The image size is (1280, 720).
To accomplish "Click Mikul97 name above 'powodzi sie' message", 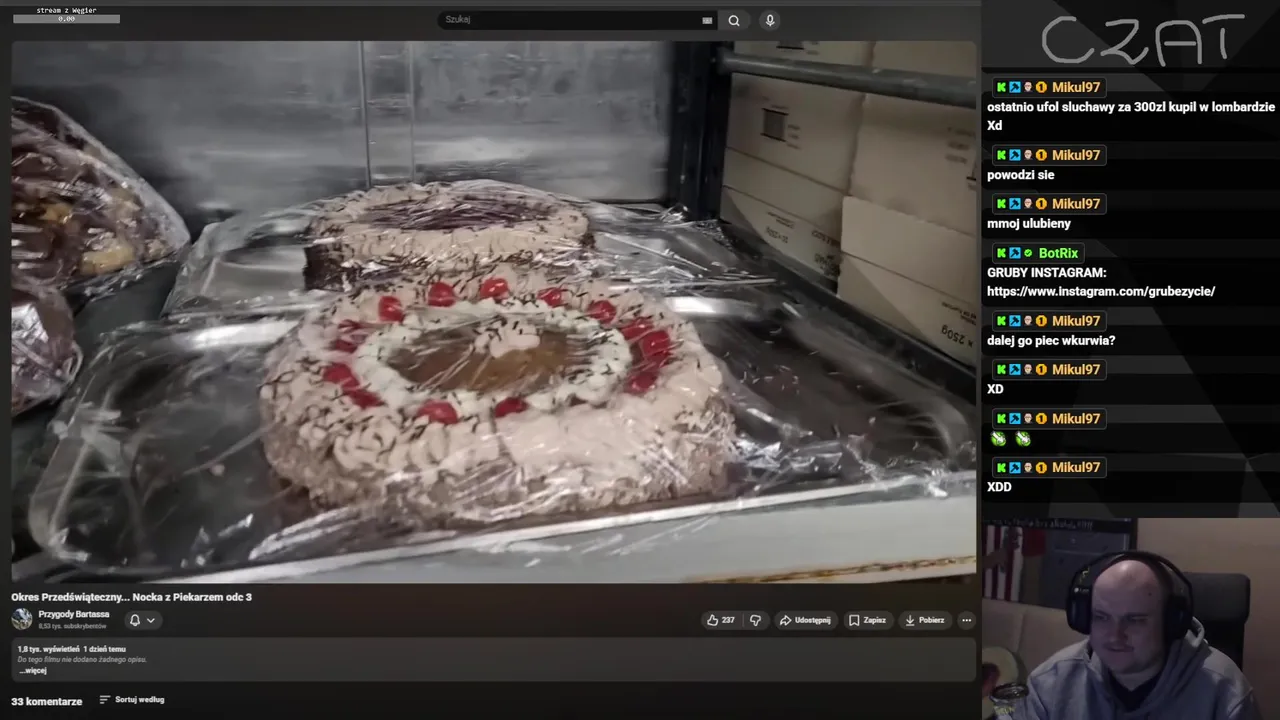I will point(1076,155).
